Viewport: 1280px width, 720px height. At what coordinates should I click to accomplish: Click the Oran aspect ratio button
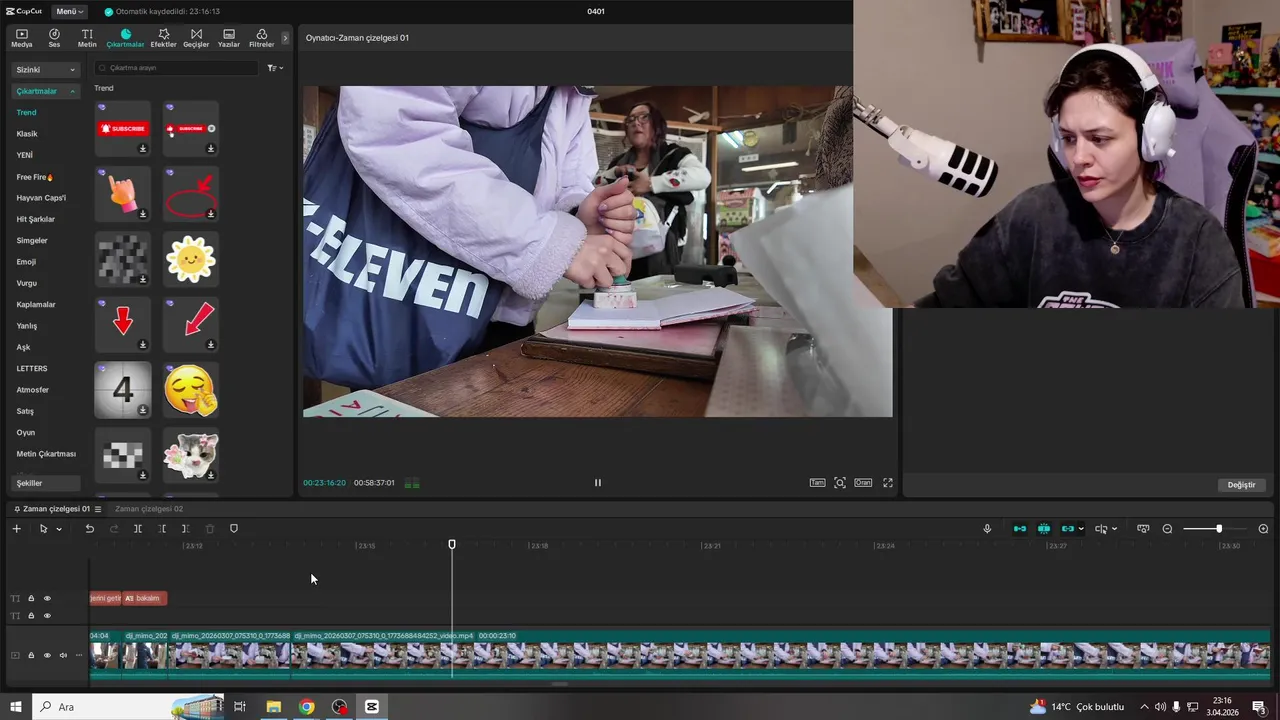coord(863,483)
